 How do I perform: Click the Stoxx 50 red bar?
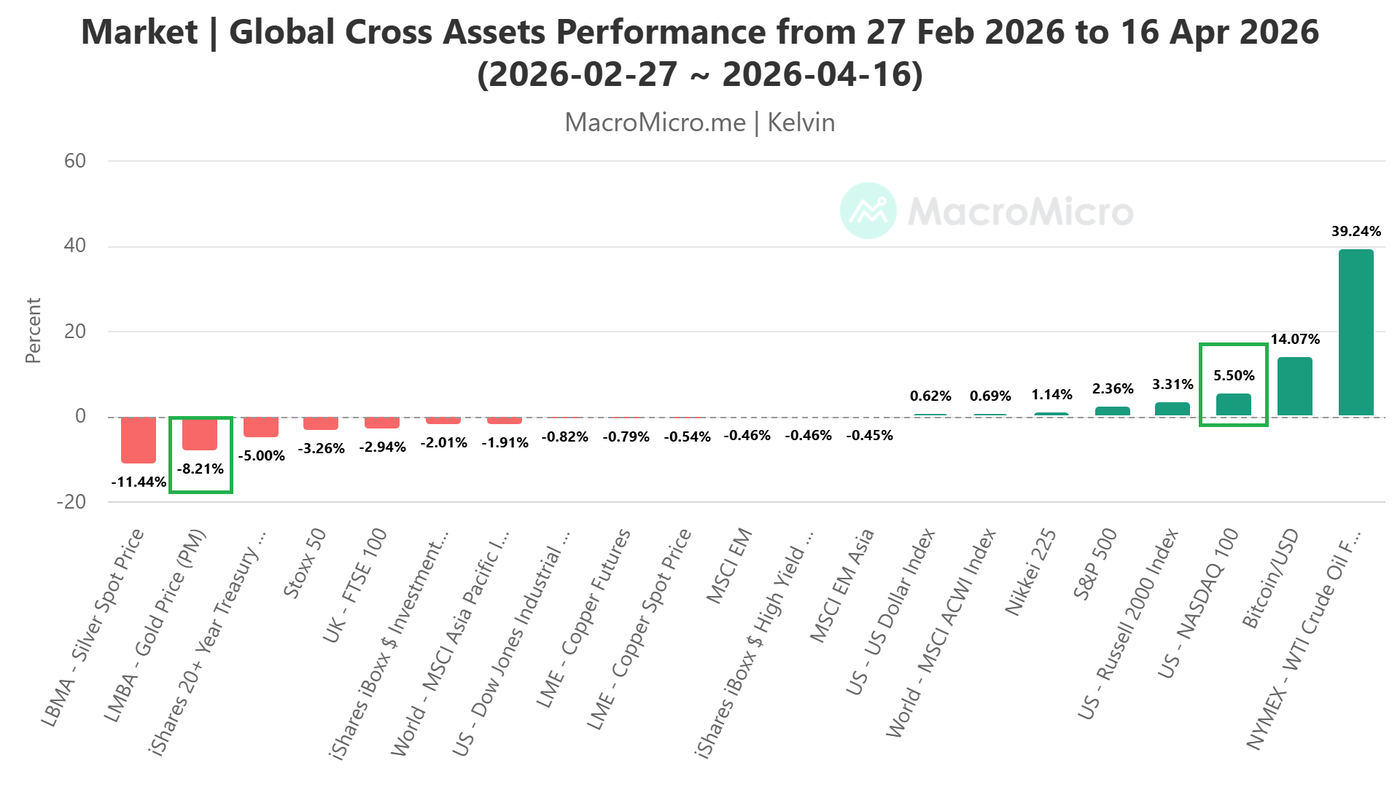(321, 423)
